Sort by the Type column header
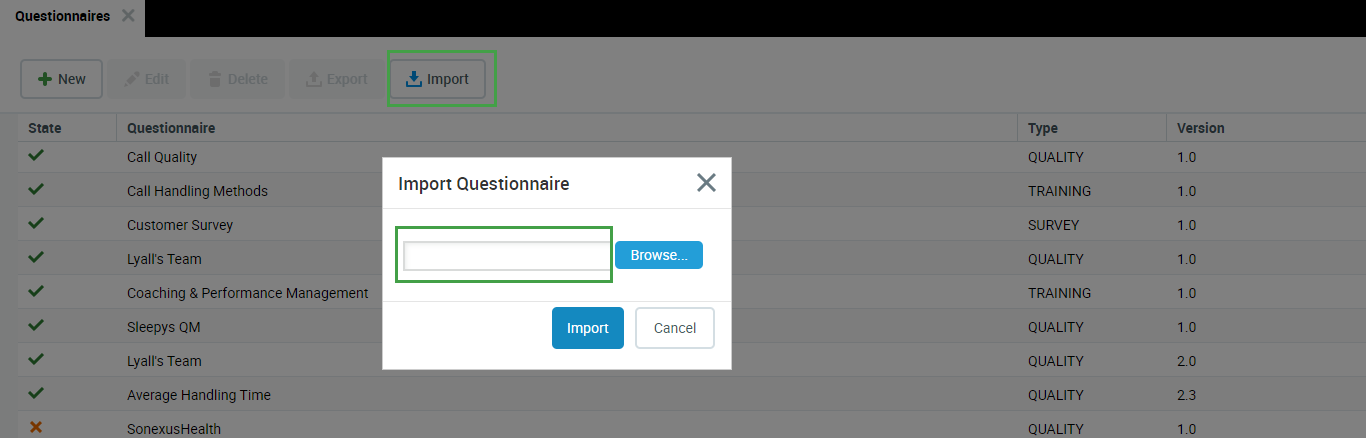The width and height of the screenshot is (1366, 438). tap(1043, 128)
